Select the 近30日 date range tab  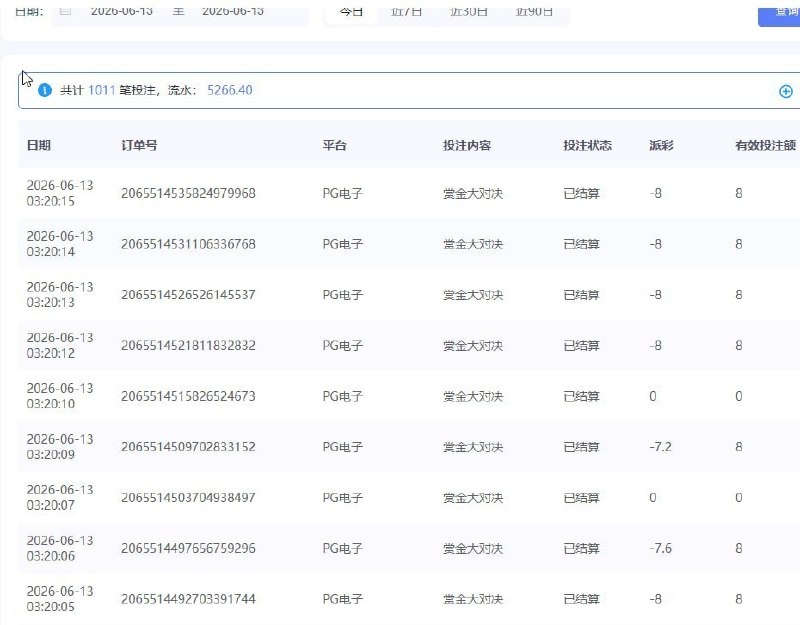click(468, 11)
